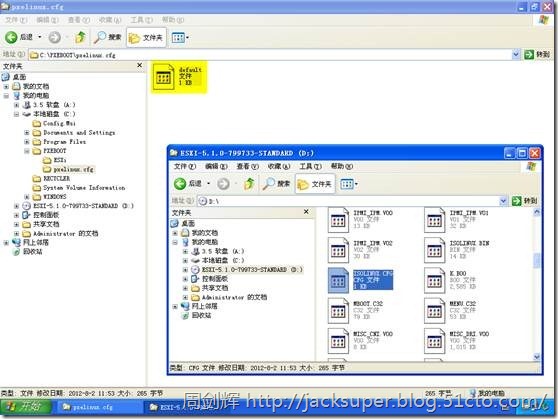Collapse PXEBOOT folder in back window tree
558x419 pixels.
[x=27, y=151]
